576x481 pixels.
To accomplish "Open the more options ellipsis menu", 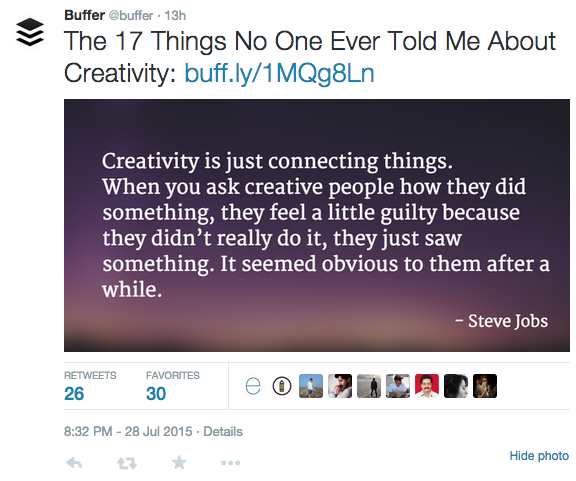I will tap(231, 463).
